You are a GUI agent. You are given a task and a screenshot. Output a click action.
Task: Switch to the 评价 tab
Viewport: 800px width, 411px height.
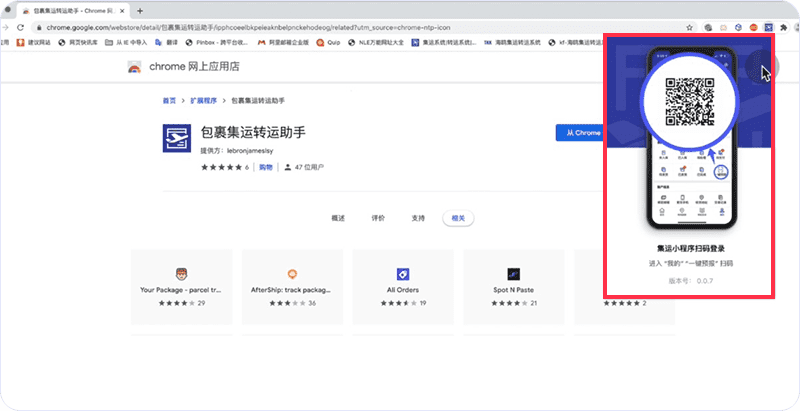point(378,217)
